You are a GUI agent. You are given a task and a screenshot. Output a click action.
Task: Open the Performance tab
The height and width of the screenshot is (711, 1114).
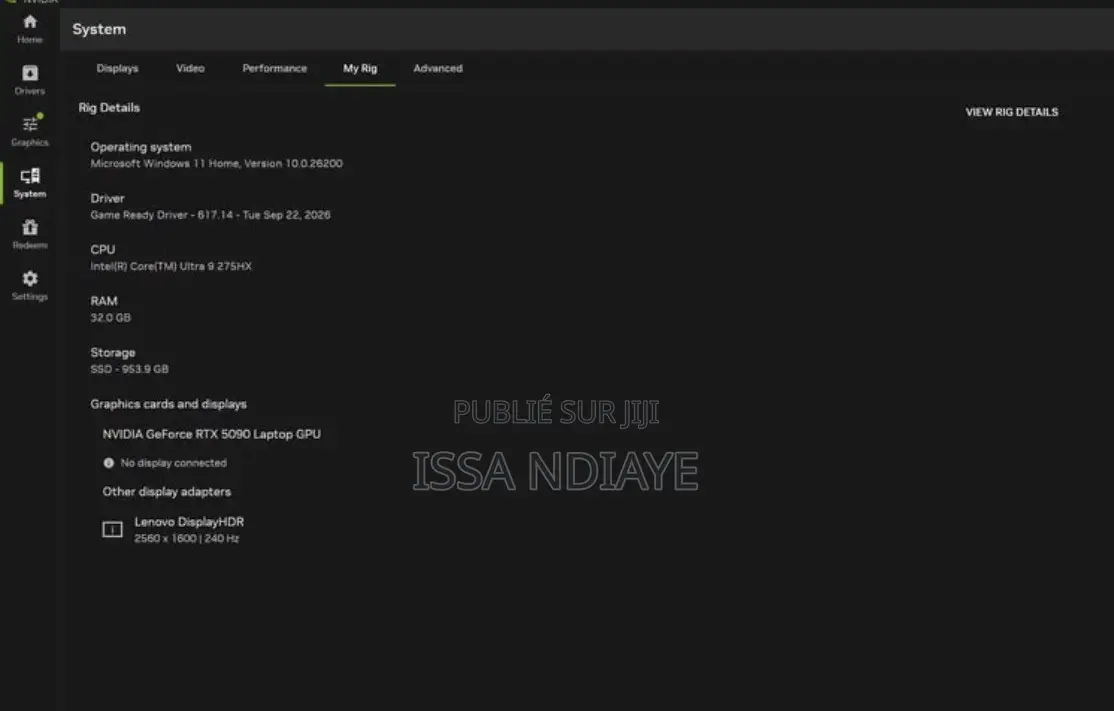(275, 68)
